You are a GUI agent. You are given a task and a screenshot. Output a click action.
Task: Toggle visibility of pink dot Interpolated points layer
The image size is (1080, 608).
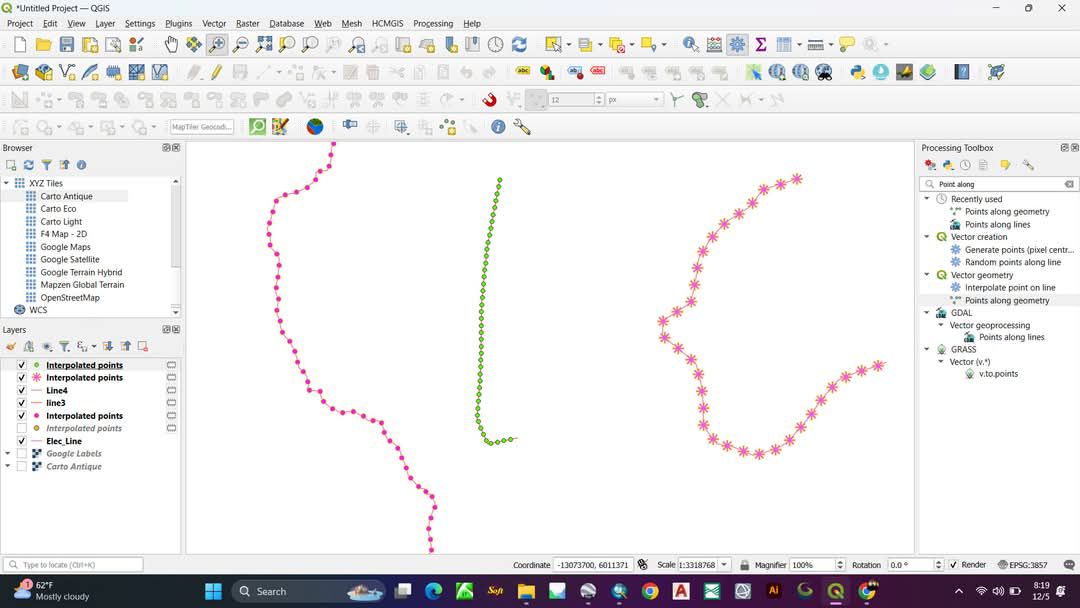click(21, 416)
